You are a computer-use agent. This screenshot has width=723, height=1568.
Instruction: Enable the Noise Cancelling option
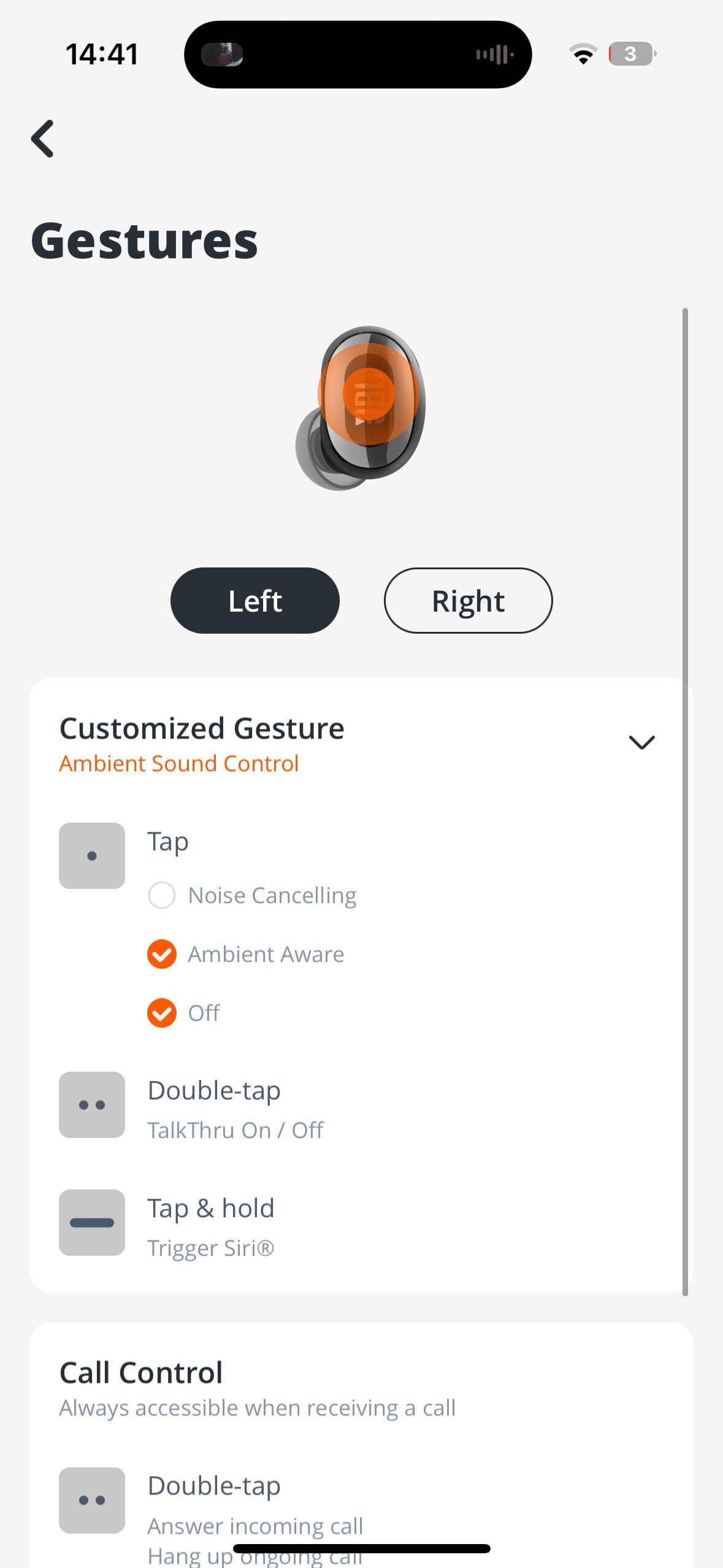tap(162, 895)
